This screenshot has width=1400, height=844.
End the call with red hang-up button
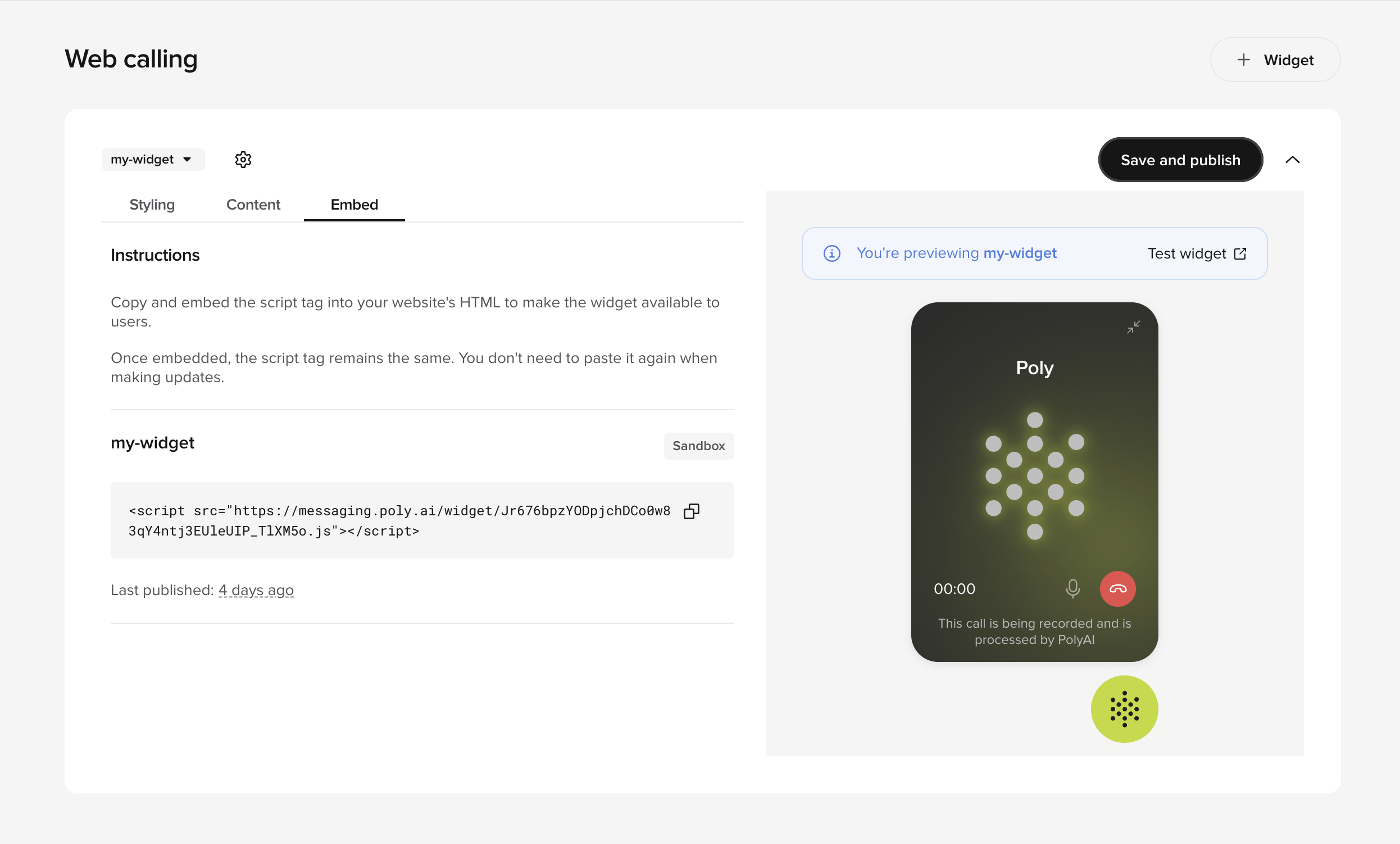(x=1117, y=589)
